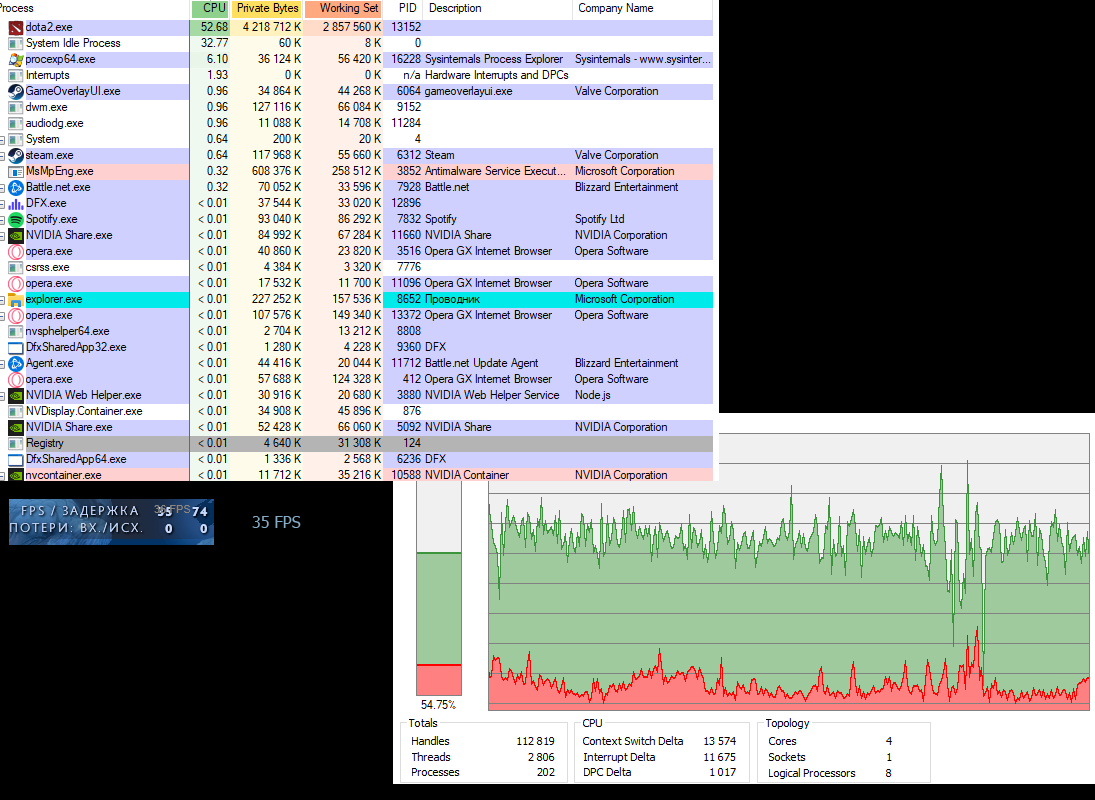
Task: Collapse the steam.exe process tree
Action: (x=2, y=155)
